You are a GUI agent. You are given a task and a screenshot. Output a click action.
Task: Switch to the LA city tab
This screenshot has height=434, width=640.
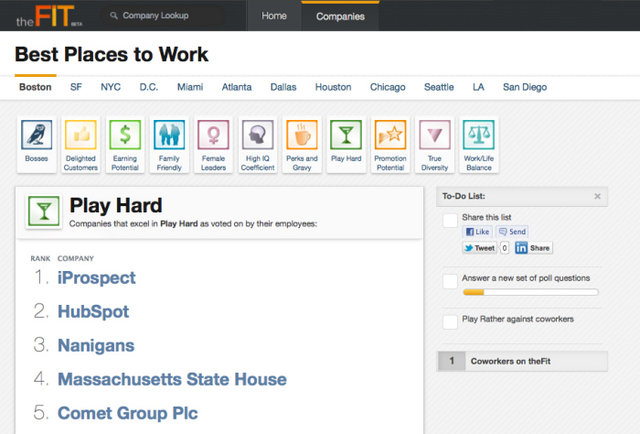pos(478,87)
